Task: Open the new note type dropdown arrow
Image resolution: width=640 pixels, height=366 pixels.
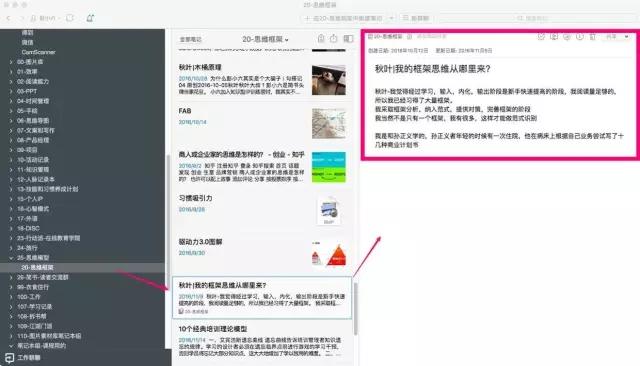Action: (x=391, y=18)
